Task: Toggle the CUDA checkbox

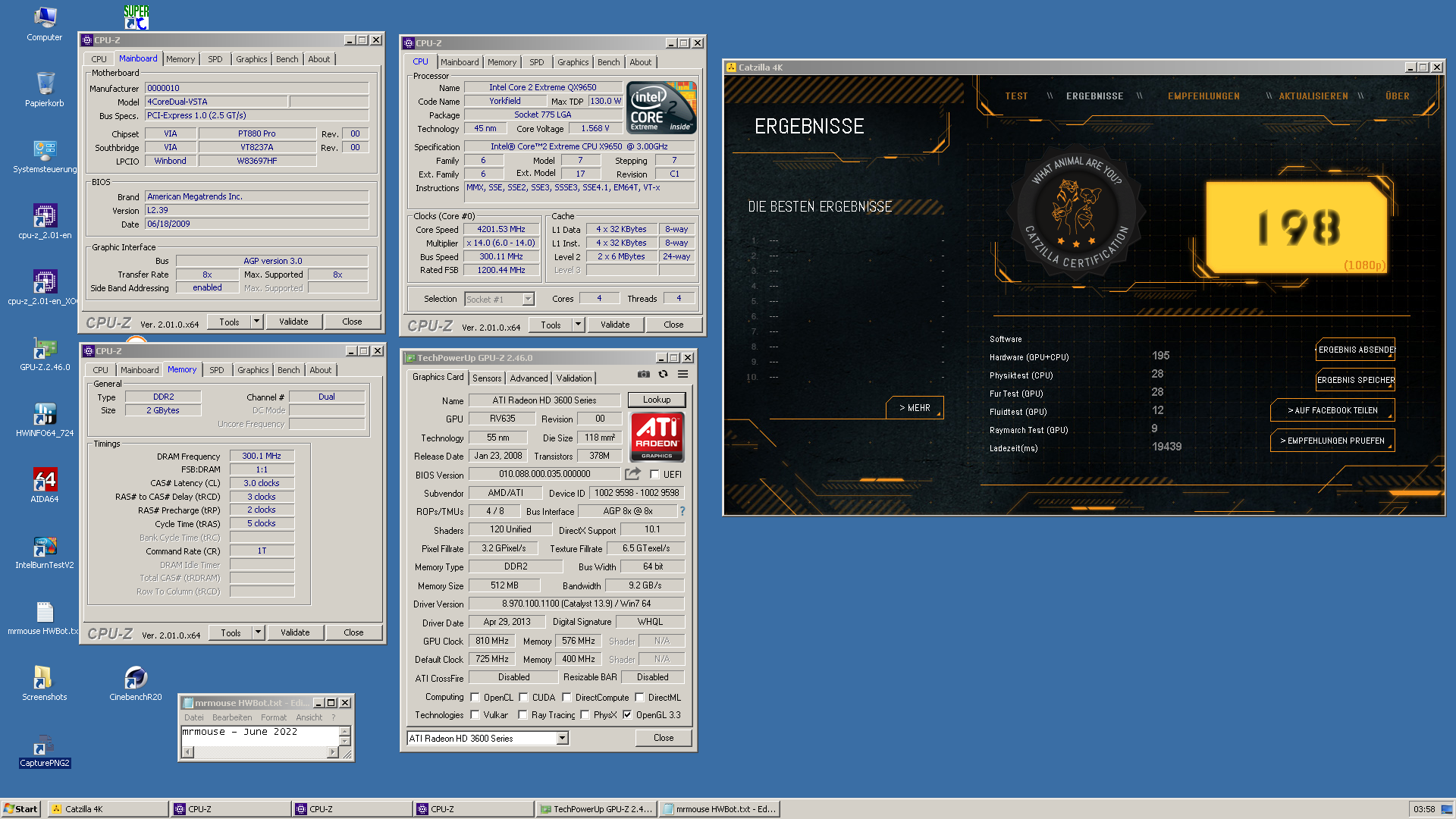Action: (x=523, y=698)
